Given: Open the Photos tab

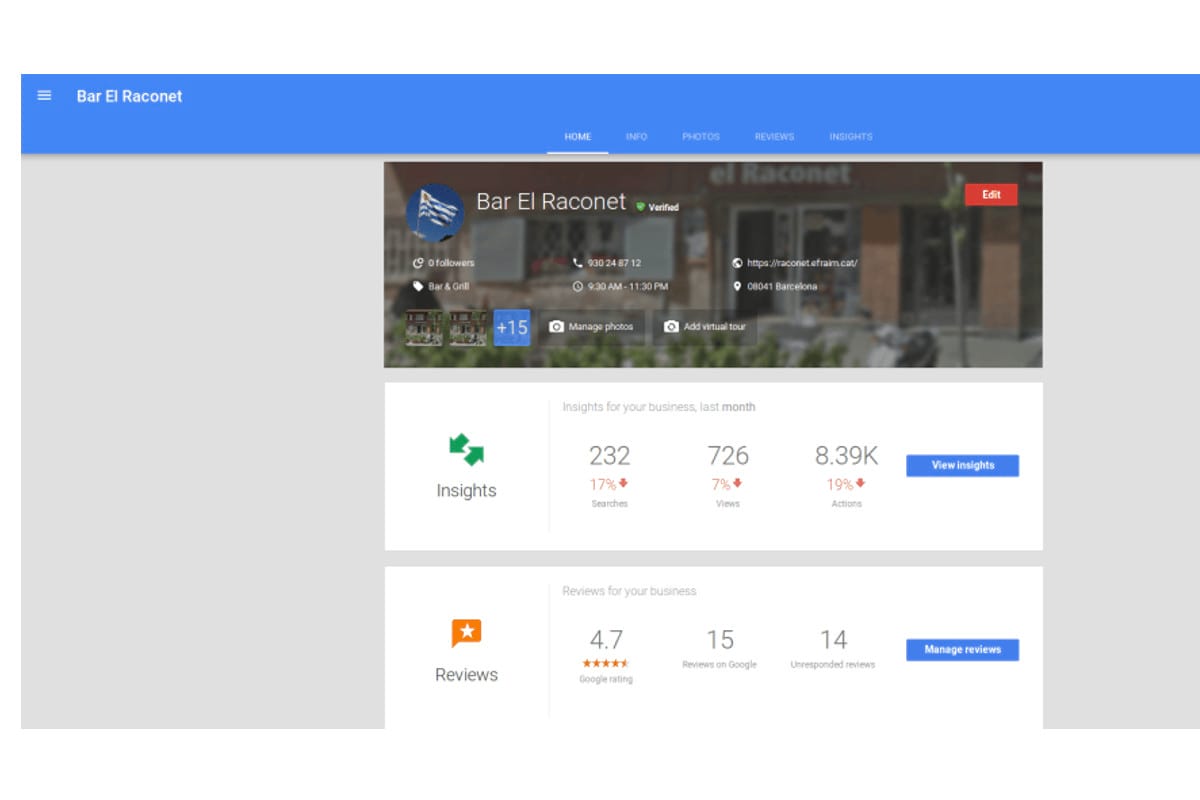Looking at the screenshot, I should tap(701, 137).
